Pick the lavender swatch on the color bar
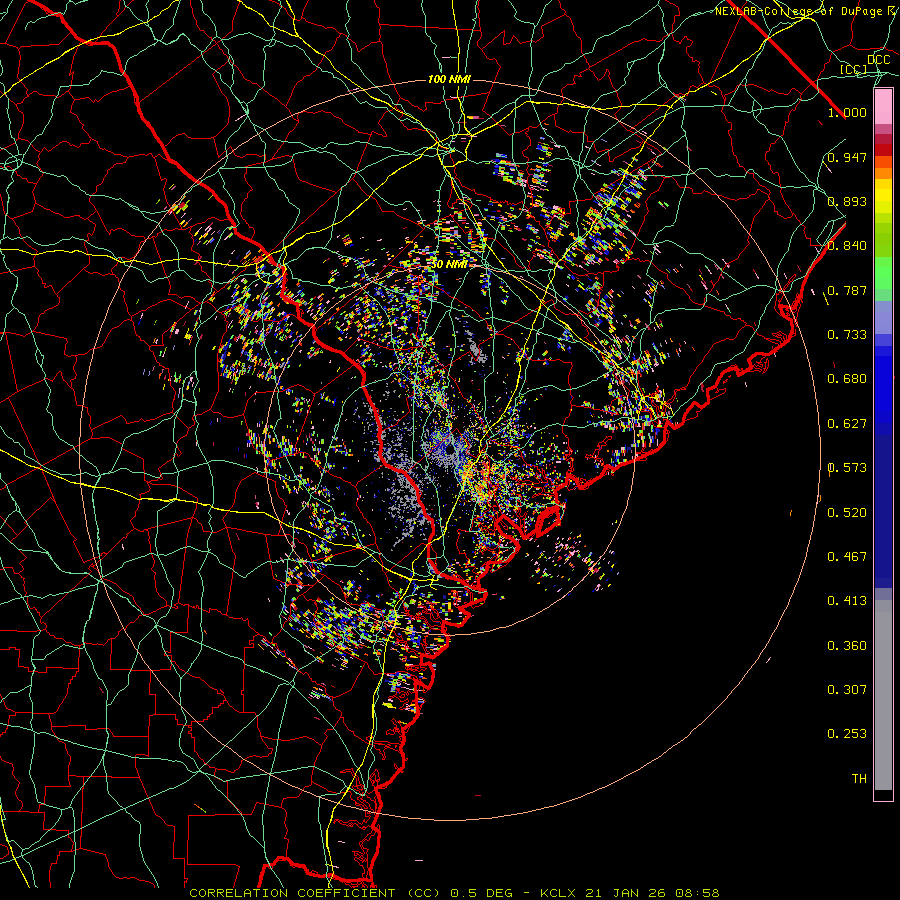This screenshot has width=900, height=900. pyautogui.click(x=883, y=317)
